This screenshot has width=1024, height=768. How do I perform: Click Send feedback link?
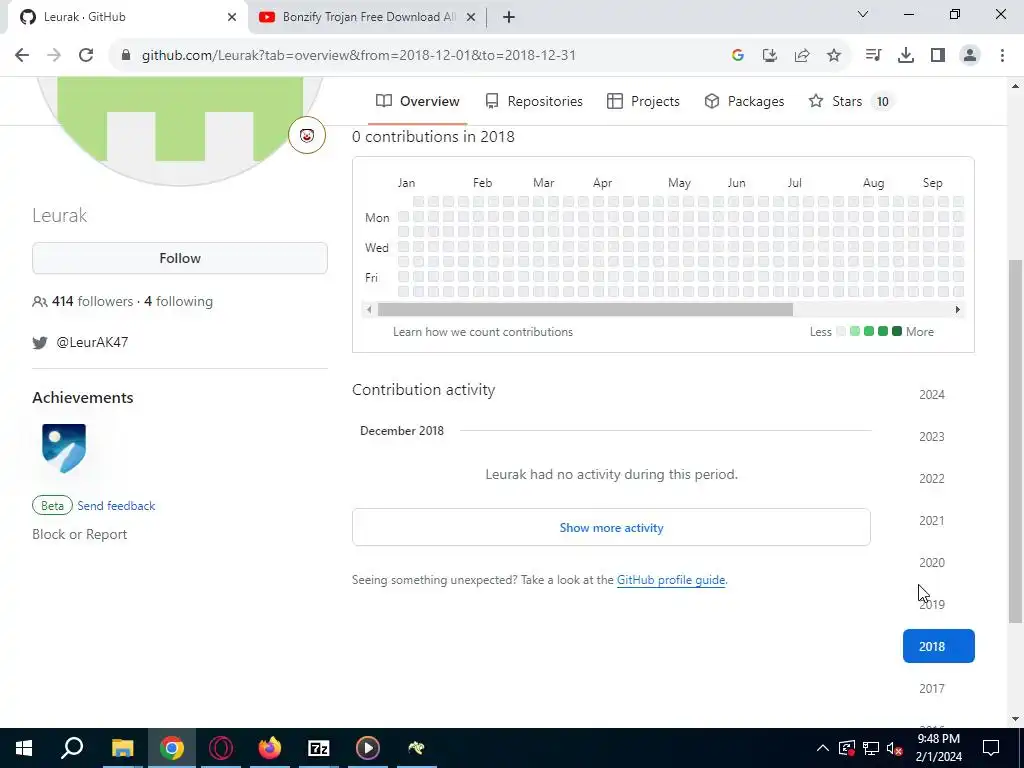tap(116, 505)
